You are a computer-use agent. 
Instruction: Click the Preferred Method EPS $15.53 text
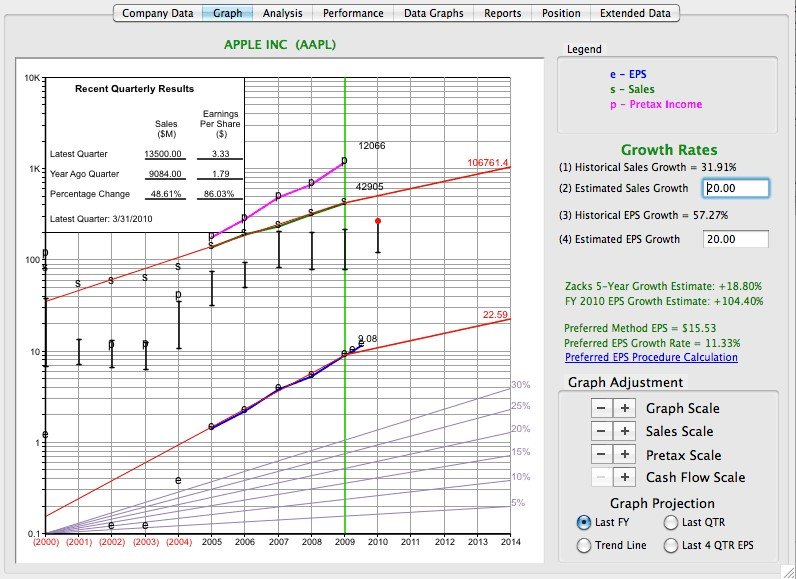[x=640, y=328]
